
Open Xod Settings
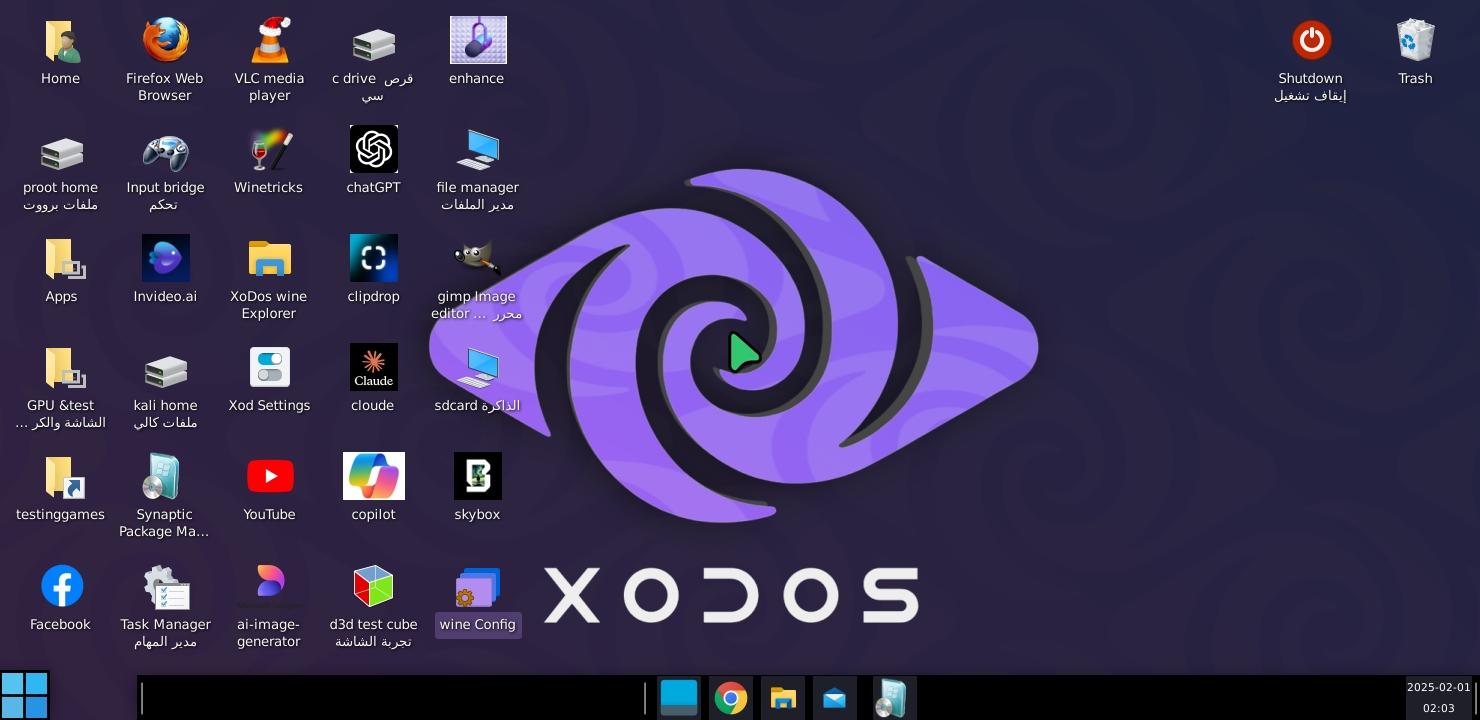[269, 367]
